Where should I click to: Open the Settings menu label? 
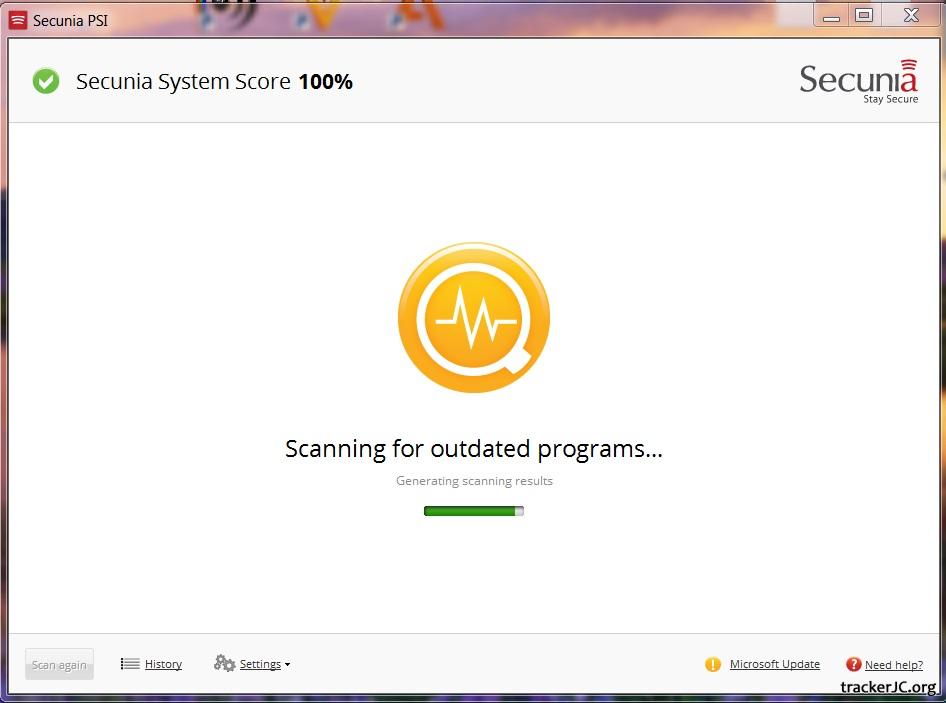tap(260, 664)
